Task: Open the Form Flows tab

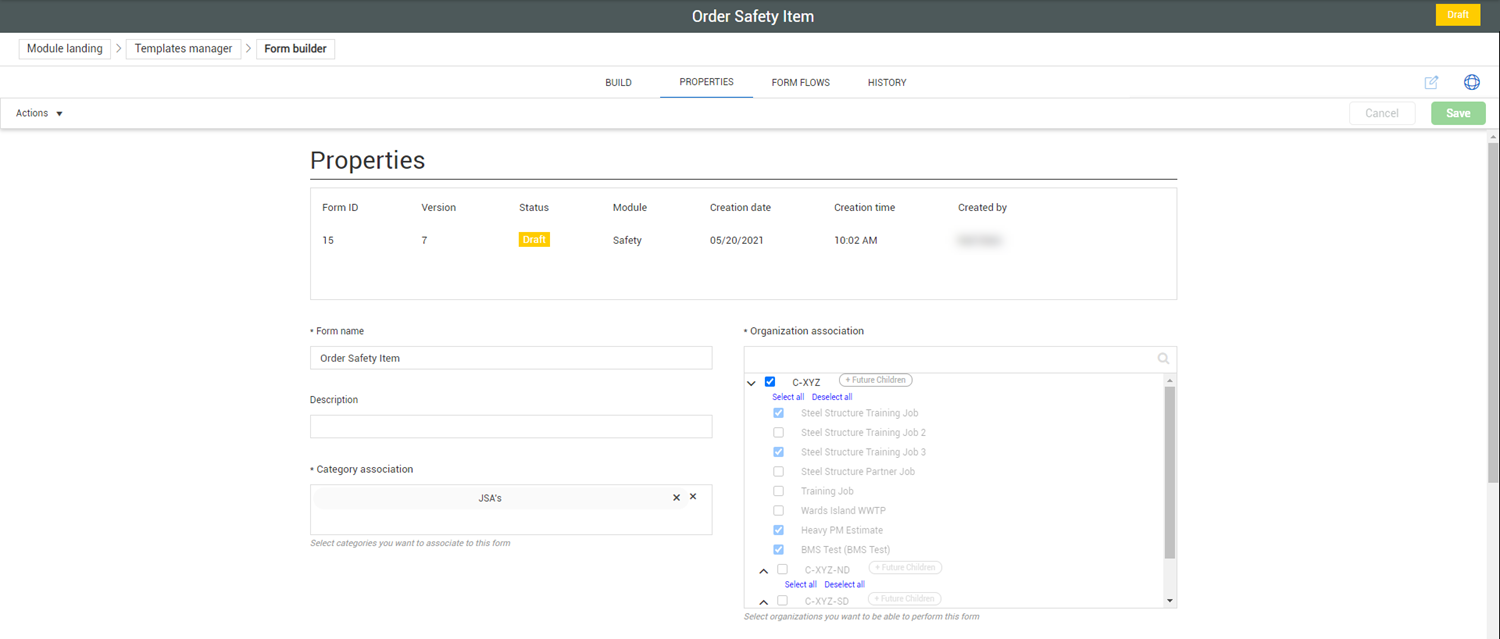Action: coord(800,82)
